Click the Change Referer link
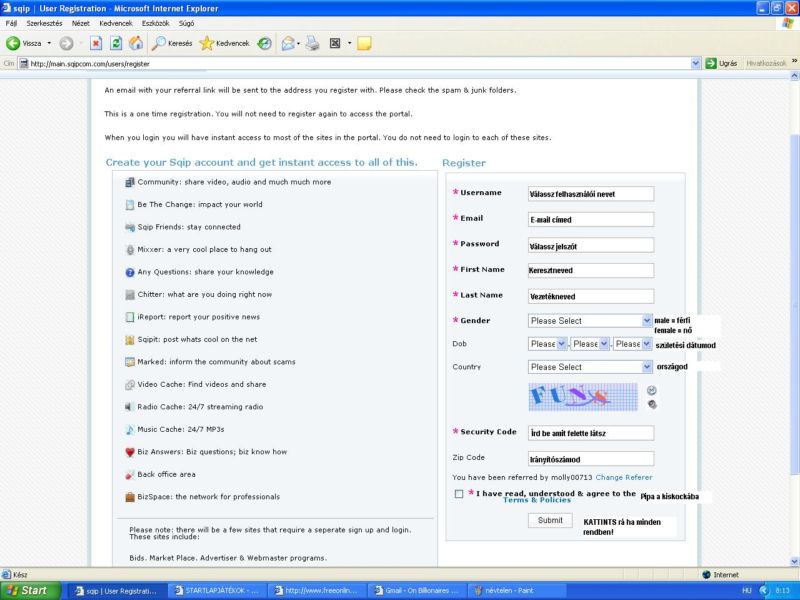 click(624, 478)
